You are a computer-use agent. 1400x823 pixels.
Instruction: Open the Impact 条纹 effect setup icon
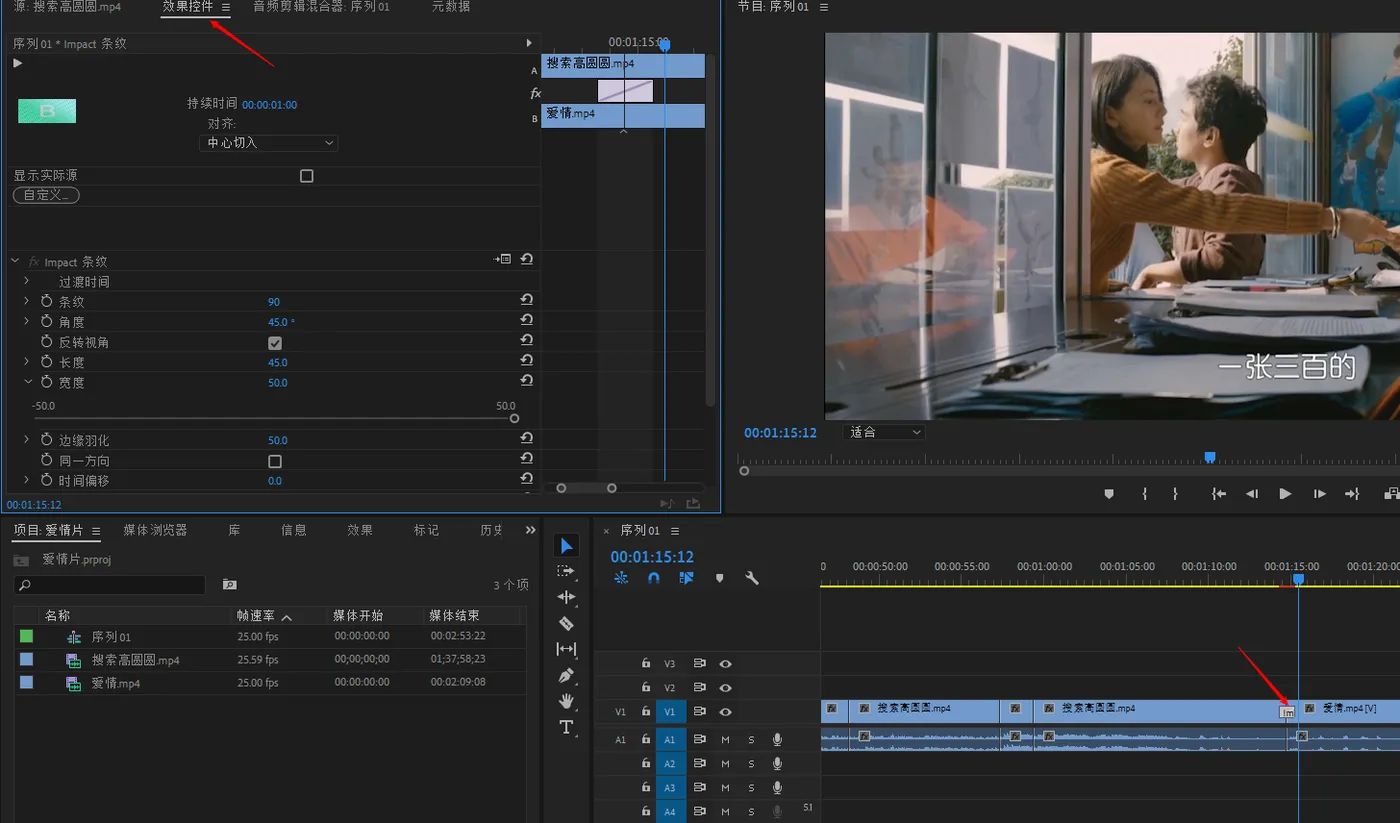click(502, 259)
